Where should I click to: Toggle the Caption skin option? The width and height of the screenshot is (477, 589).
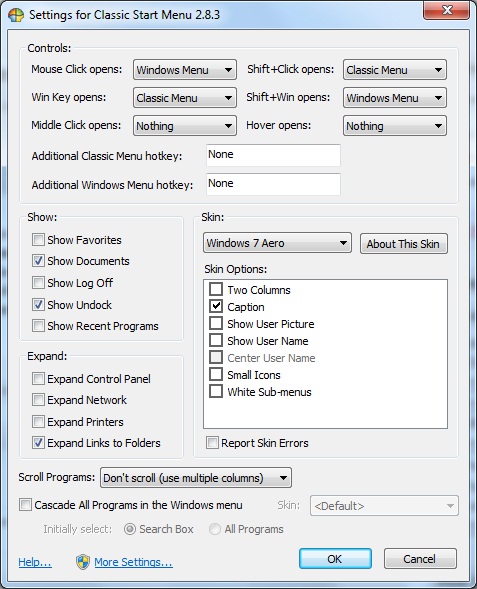pyautogui.click(x=216, y=307)
